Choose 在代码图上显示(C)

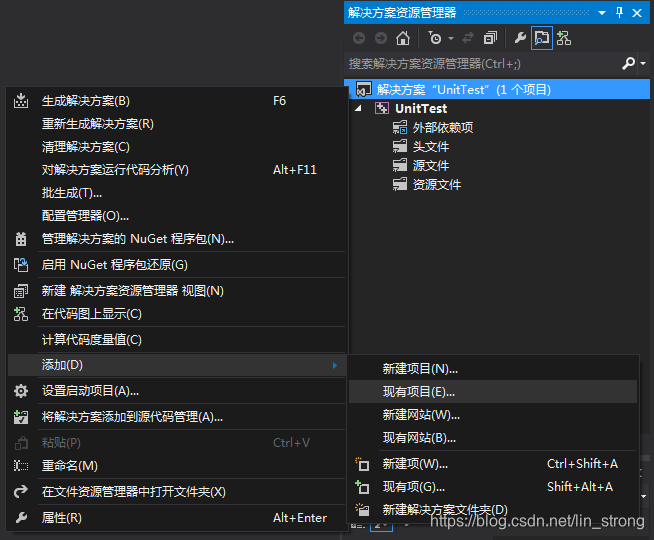tap(177, 314)
